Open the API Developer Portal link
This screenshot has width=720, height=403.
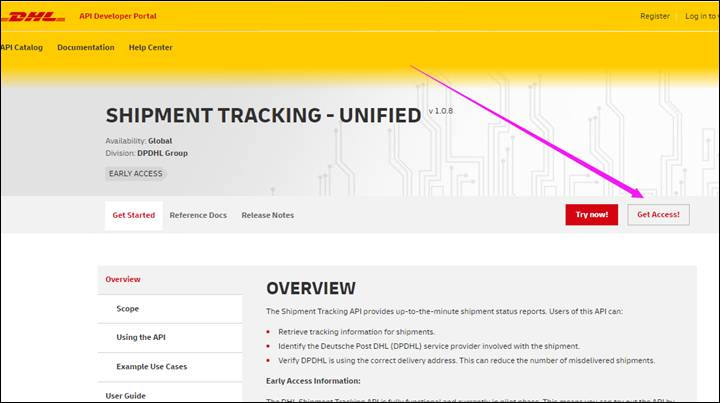pyautogui.click(x=118, y=16)
